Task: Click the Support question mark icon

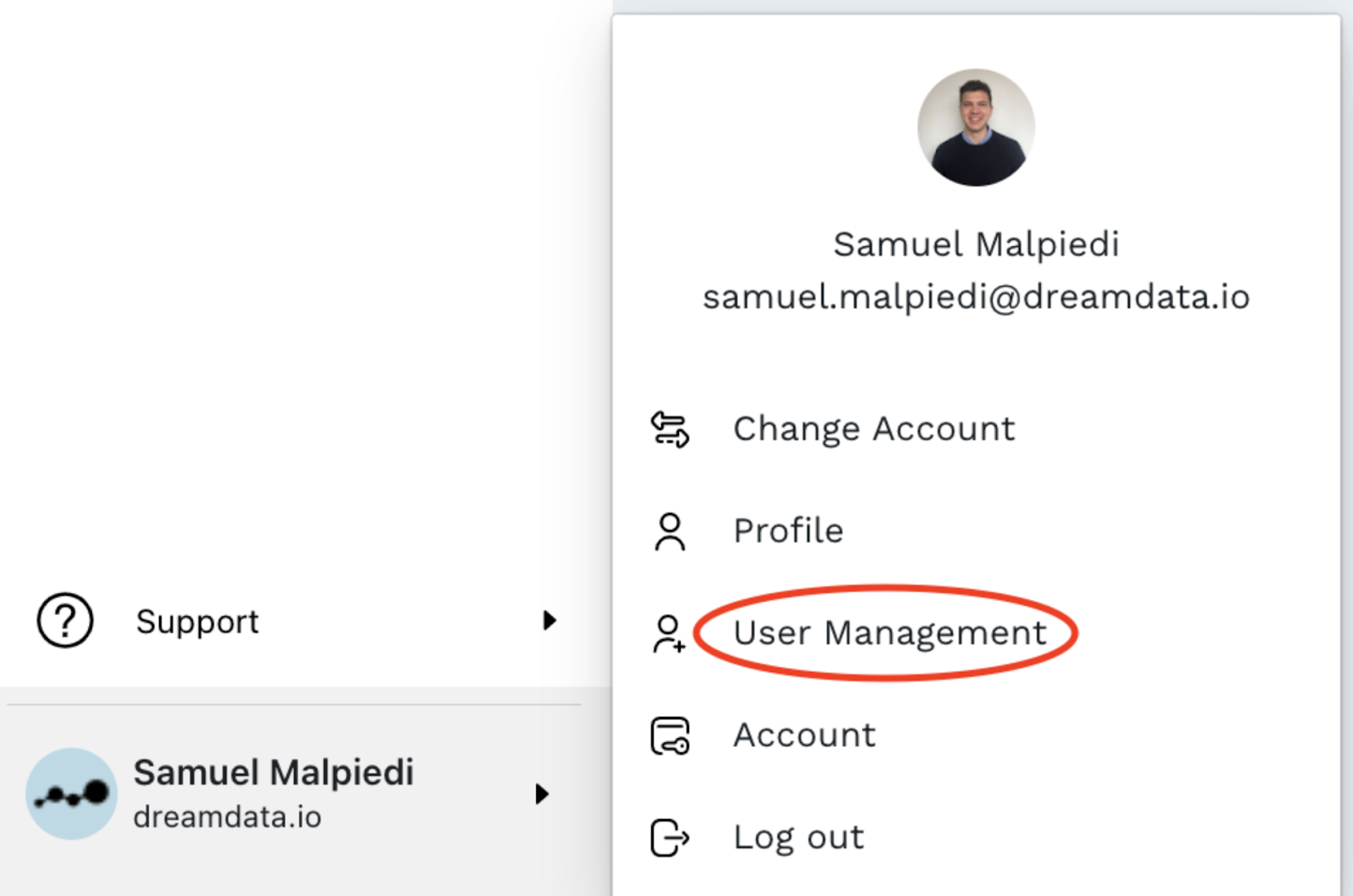Action: click(65, 620)
